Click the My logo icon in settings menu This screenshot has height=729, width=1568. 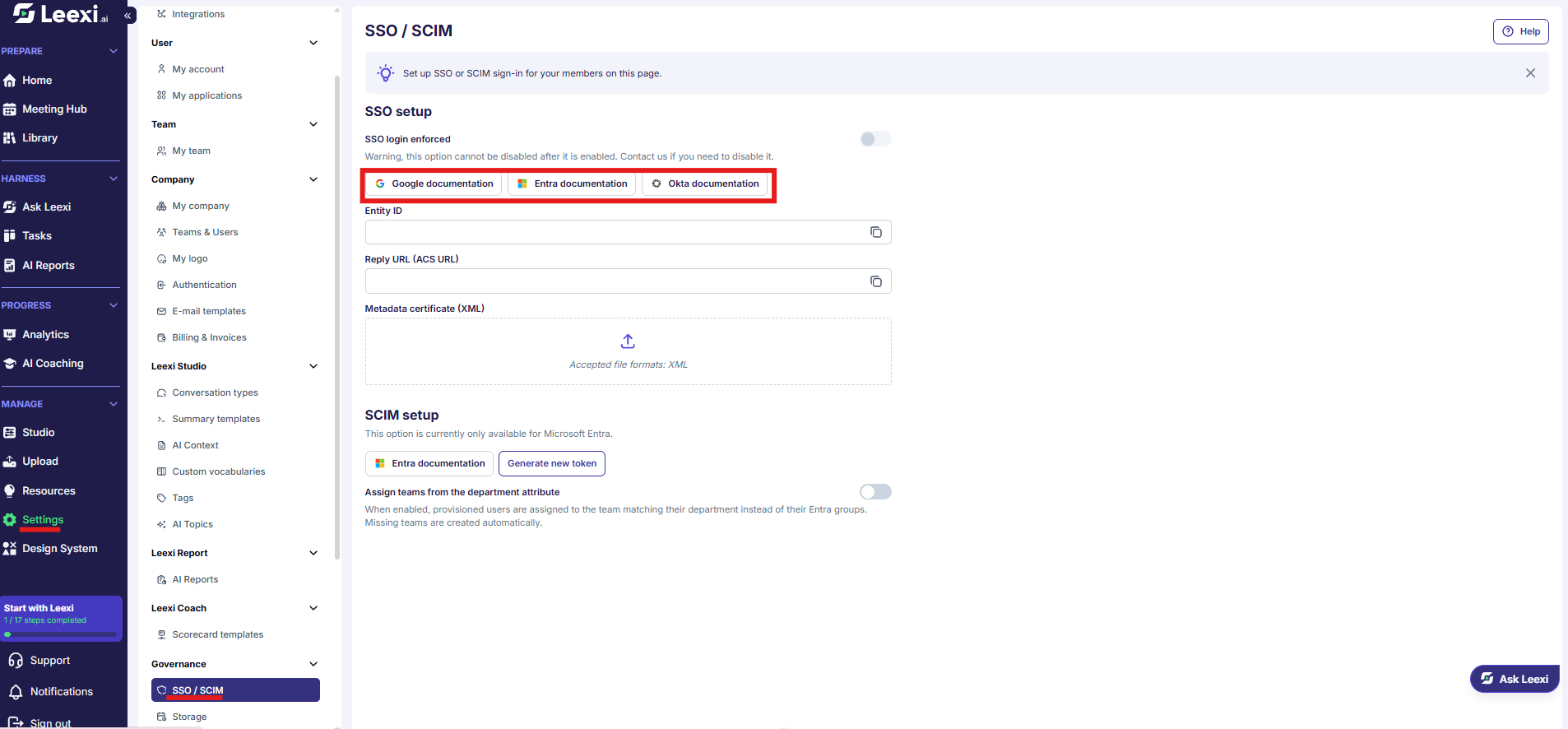tap(161, 259)
